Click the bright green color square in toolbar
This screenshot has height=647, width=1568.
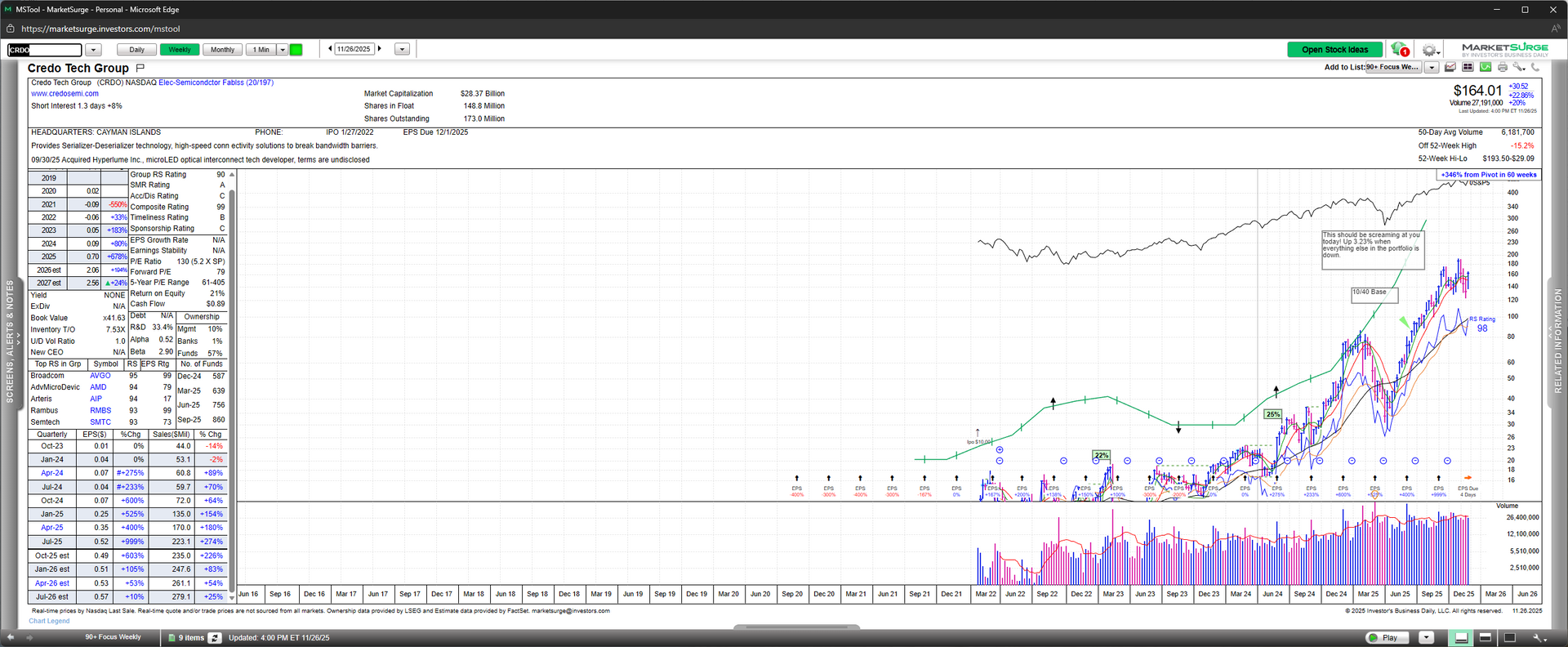click(296, 50)
